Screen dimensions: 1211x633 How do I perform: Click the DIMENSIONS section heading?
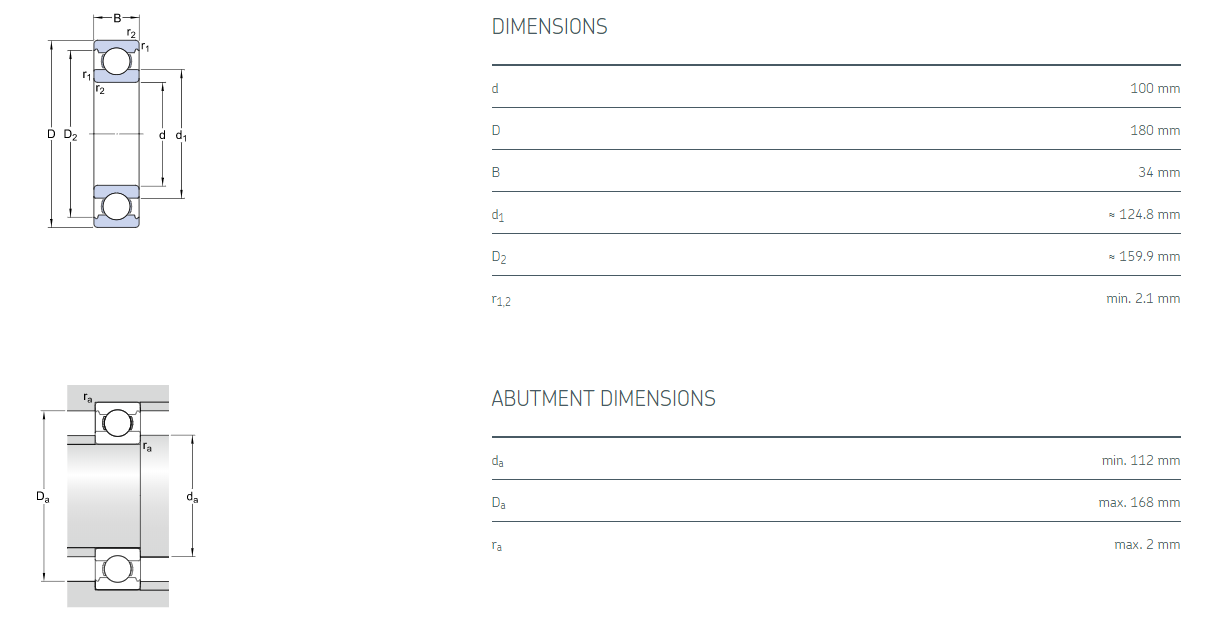click(x=549, y=27)
